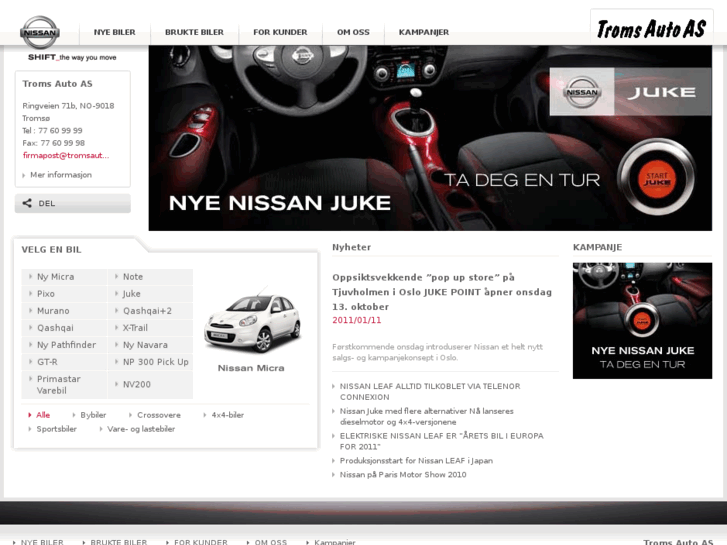Open the pop up store news headline

[x=442, y=292]
